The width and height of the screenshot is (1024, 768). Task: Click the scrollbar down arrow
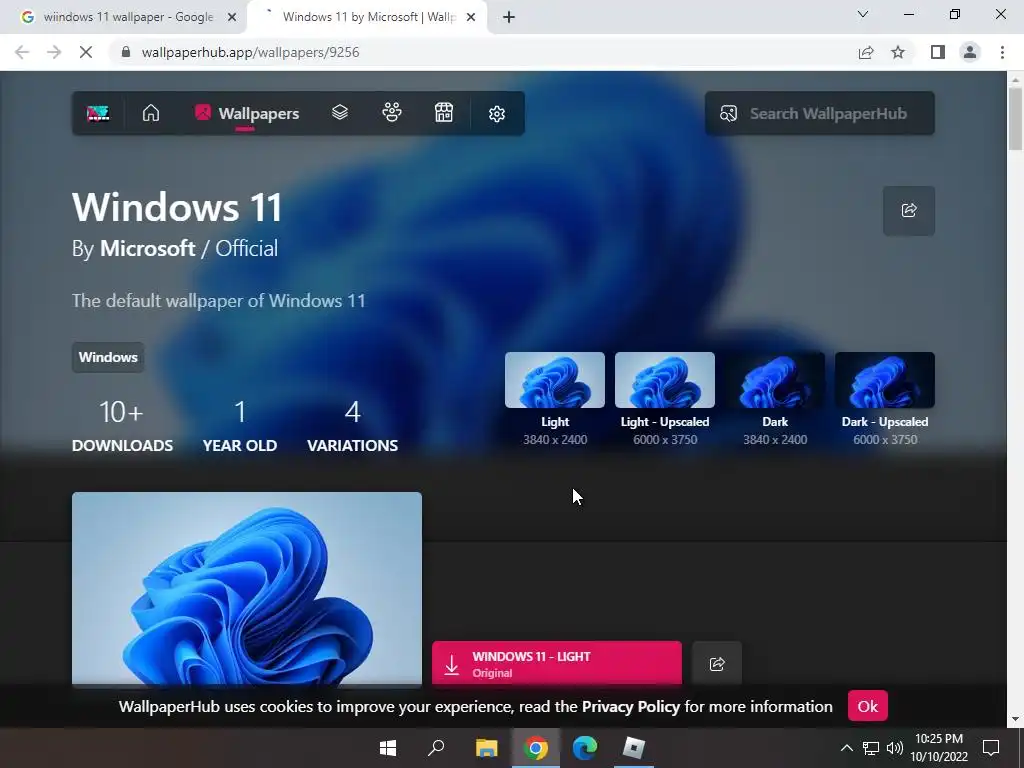point(1016,719)
